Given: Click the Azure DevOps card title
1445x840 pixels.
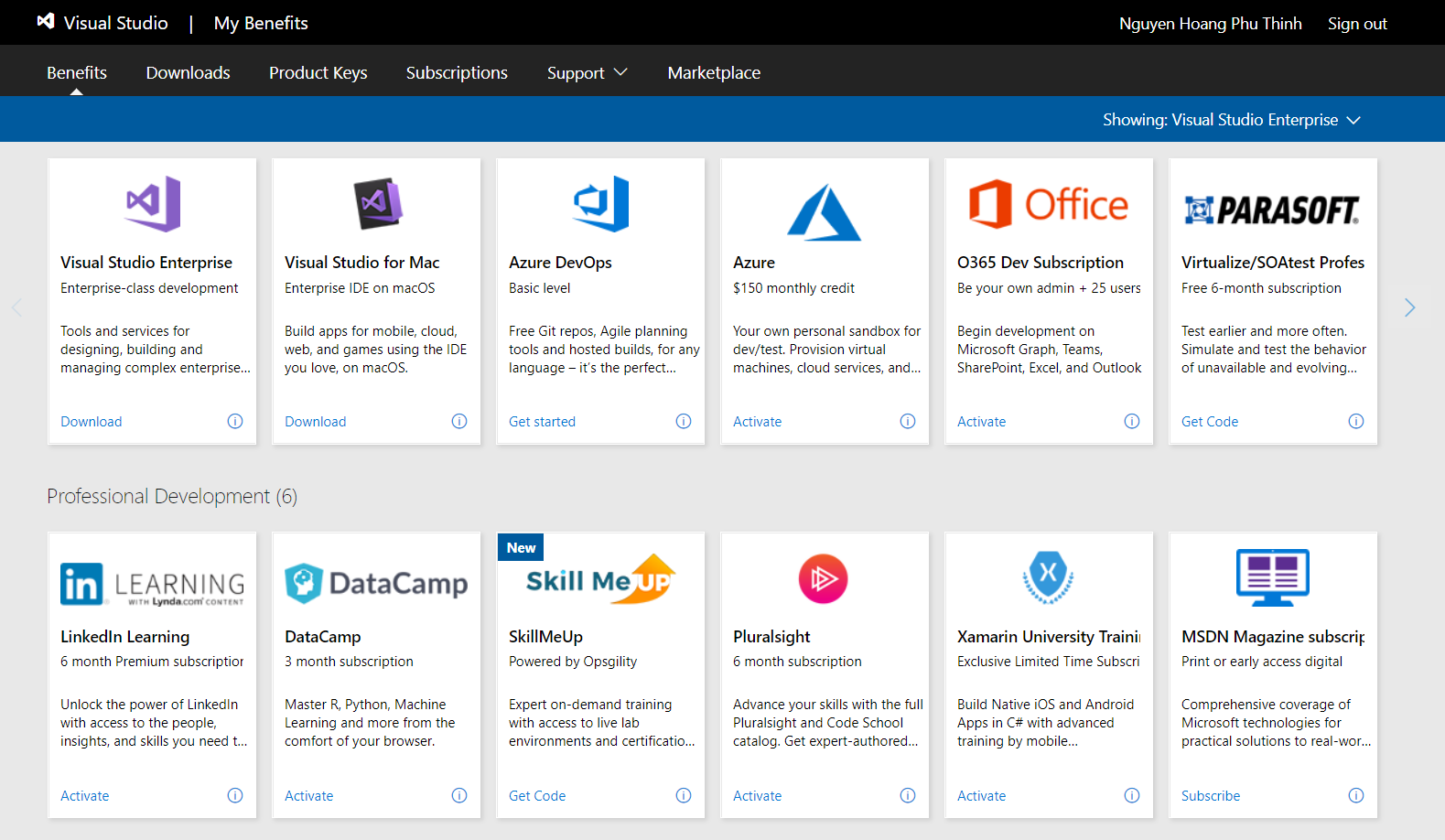Looking at the screenshot, I should [x=561, y=263].
